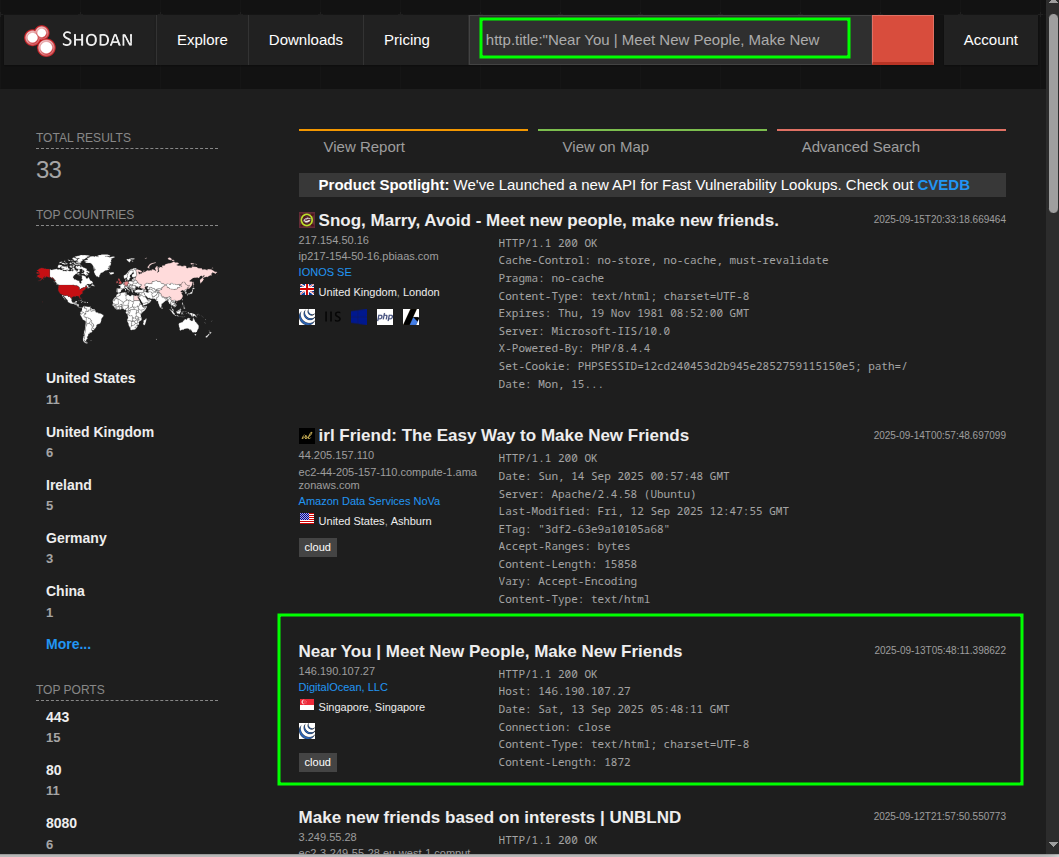This screenshot has height=857, width=1059.
Task: Click the jQuery icon in Singapore result
Action: coord(307,731)
